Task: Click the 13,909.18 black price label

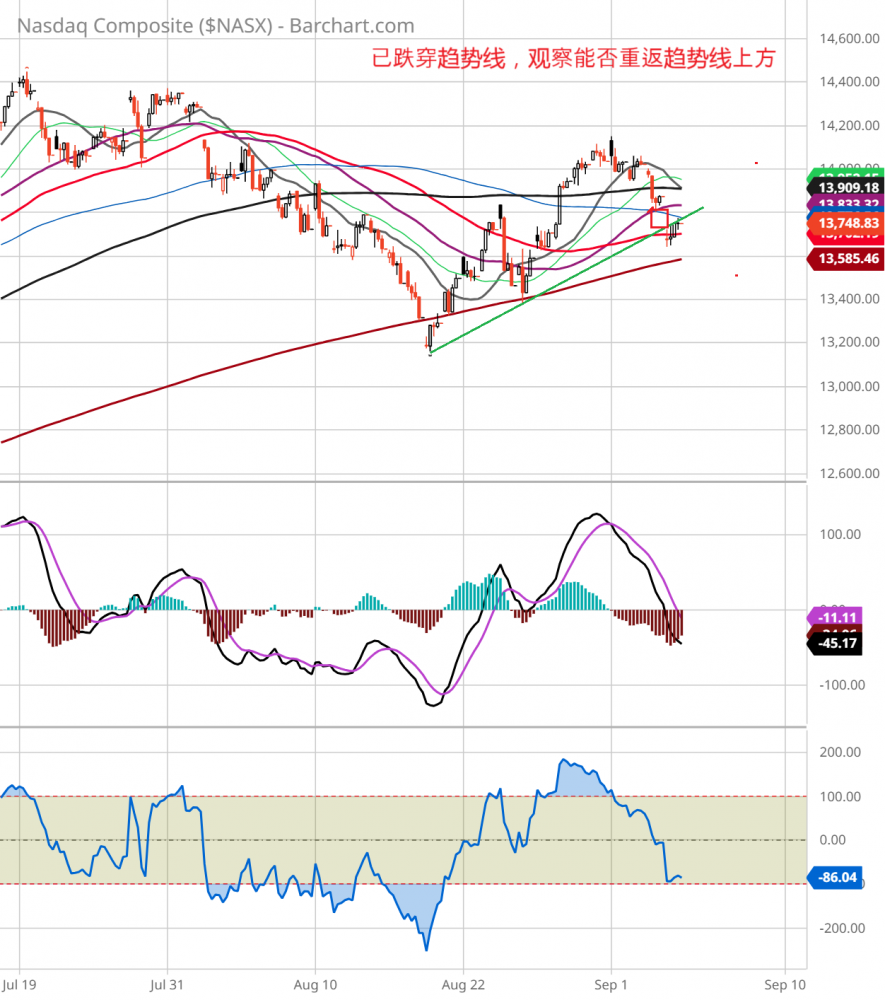Action: pyautogui.click(x=848, y=187)
